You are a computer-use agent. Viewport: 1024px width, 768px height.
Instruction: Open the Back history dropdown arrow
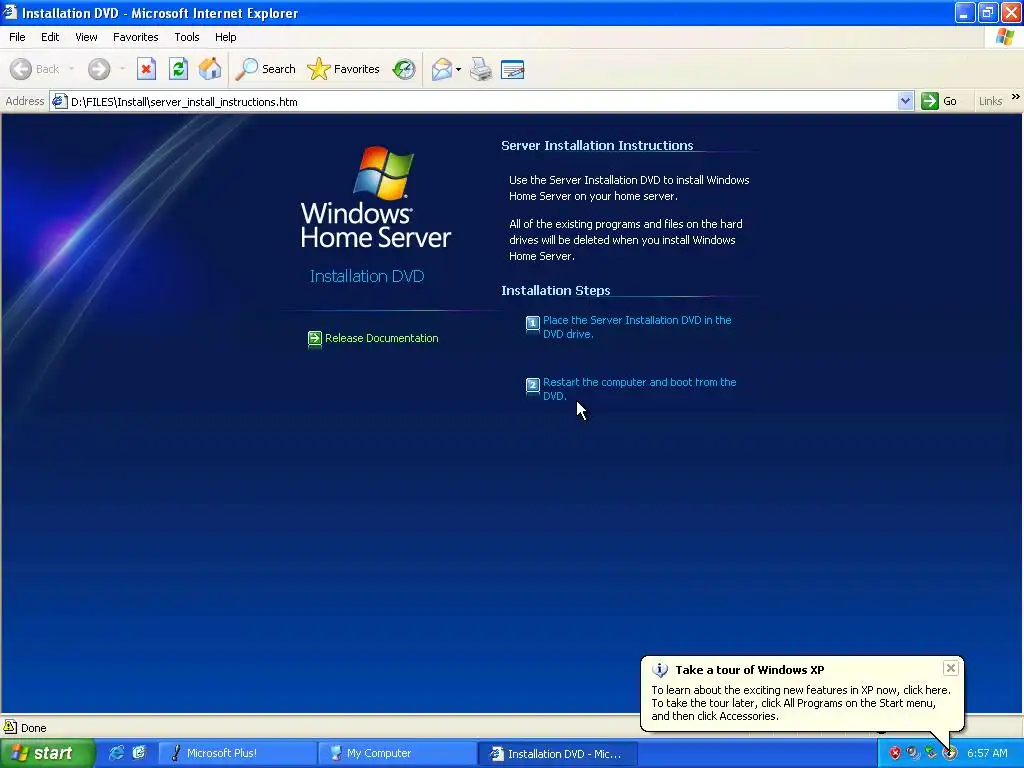tap(71, 69)
